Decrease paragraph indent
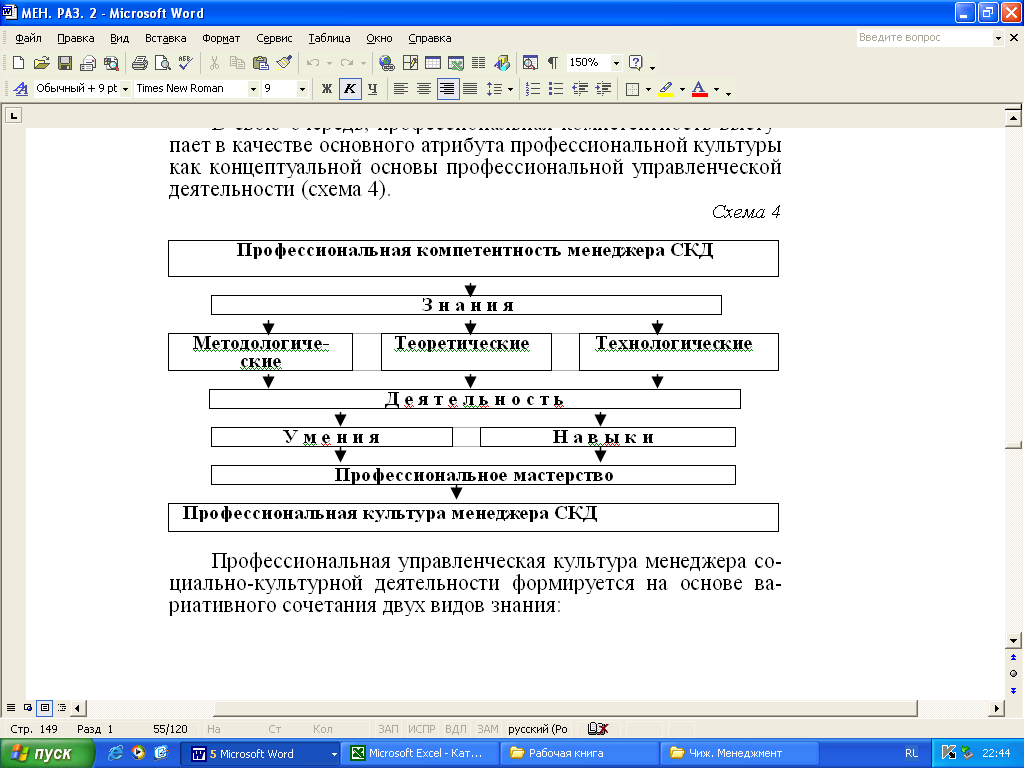This screenshot has width=1024, height=768. tap(579, 89)
